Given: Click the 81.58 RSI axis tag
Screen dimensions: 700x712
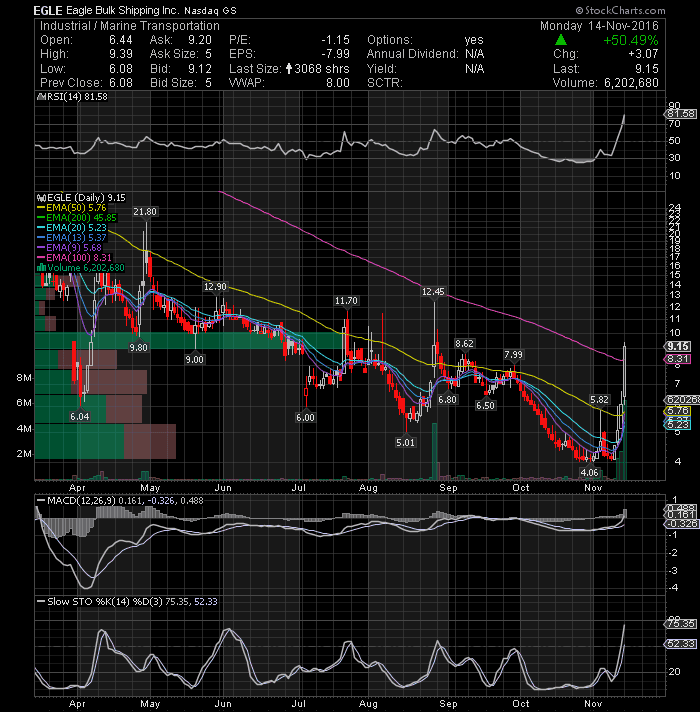Looking at the screenshot, I should (x=680, y=114).
